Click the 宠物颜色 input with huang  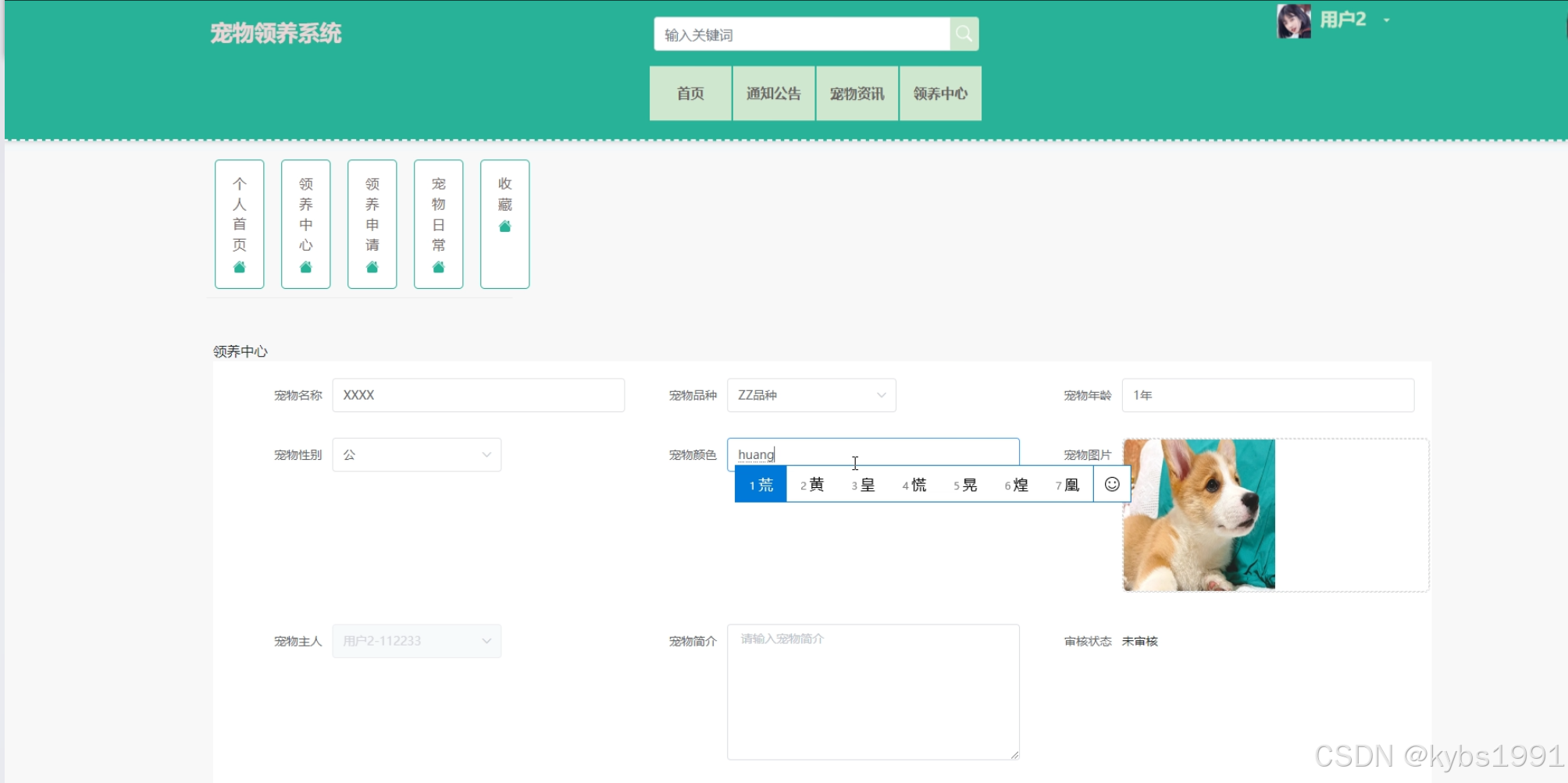(x=873, y=454)
